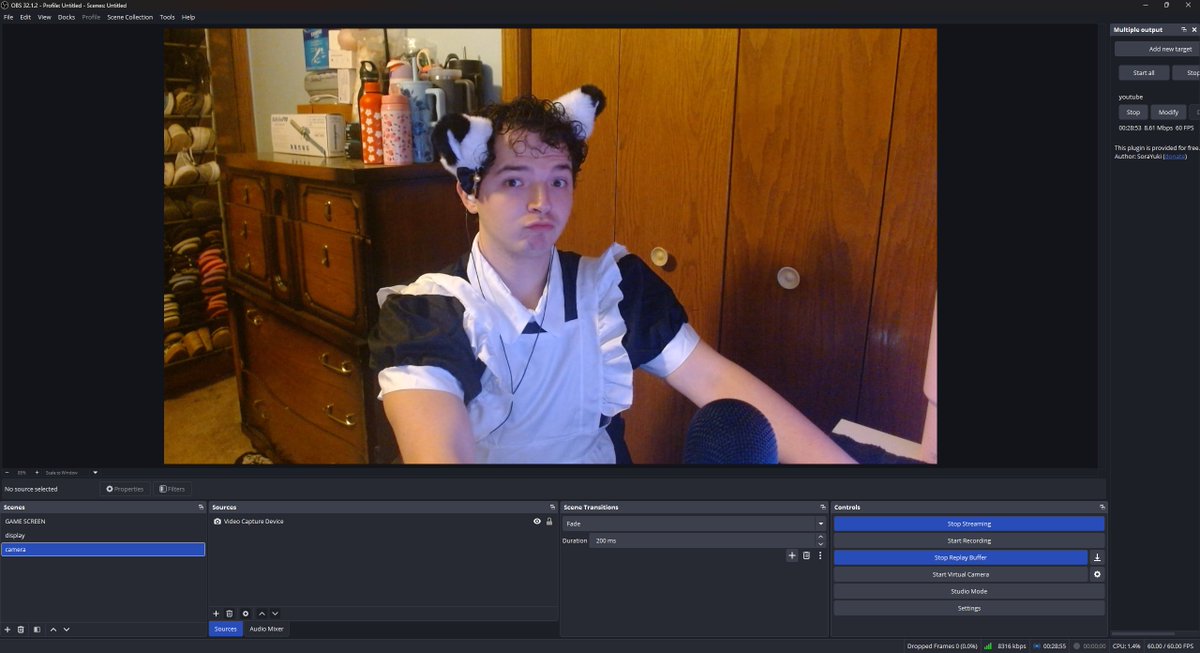
Task: Stop the youtube output
Action: point(1133,113)
